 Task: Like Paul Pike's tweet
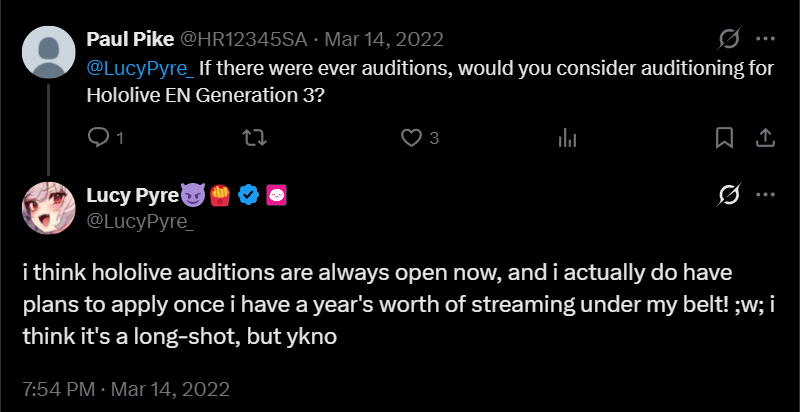409,137
